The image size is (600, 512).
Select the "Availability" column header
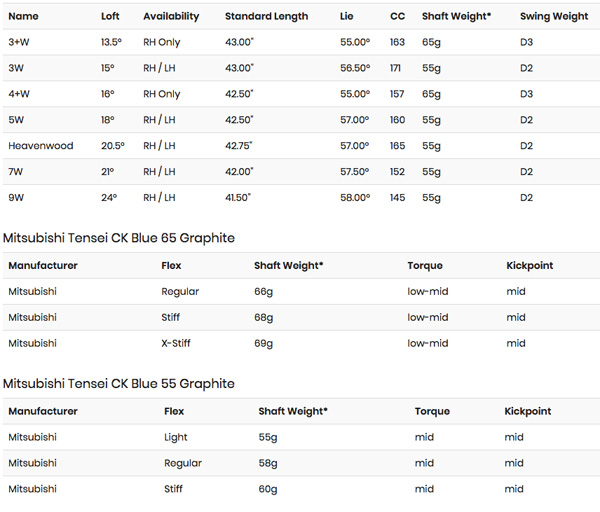pyautogui.click(x=171, y=16)
